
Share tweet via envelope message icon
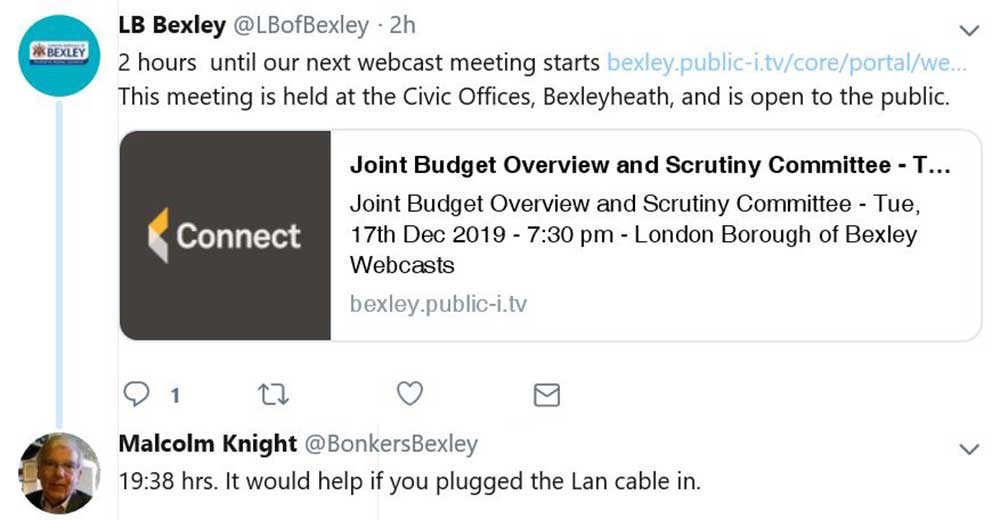[546, 395]
